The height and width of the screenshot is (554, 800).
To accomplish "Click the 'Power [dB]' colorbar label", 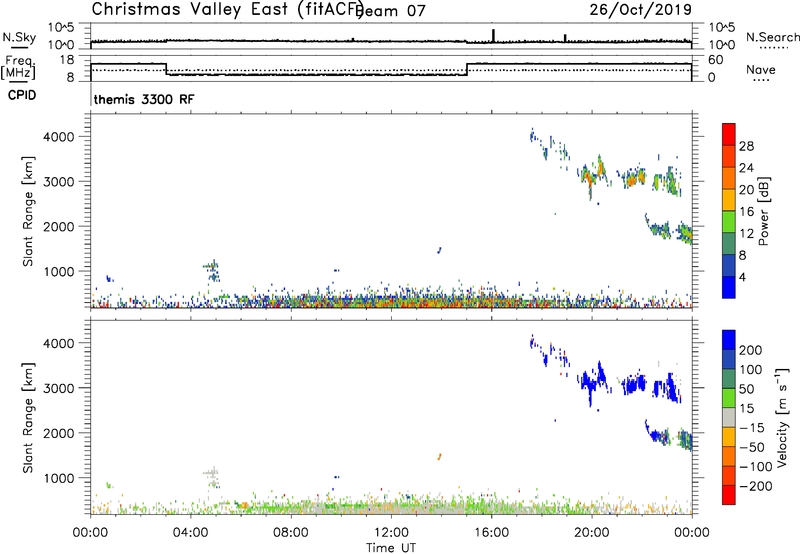I will click(x=764, y=211).
